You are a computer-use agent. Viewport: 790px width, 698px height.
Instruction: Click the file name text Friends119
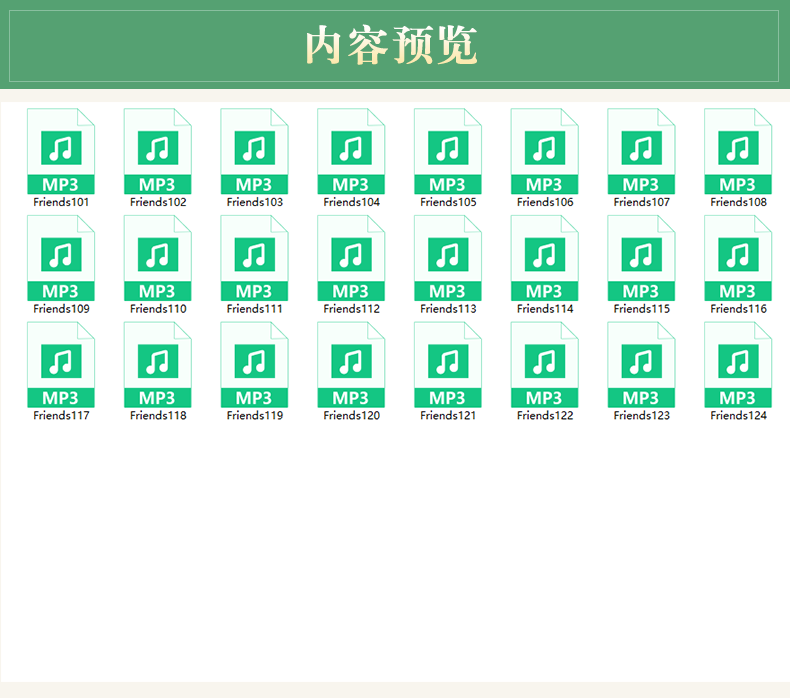(x=254, y=416)
